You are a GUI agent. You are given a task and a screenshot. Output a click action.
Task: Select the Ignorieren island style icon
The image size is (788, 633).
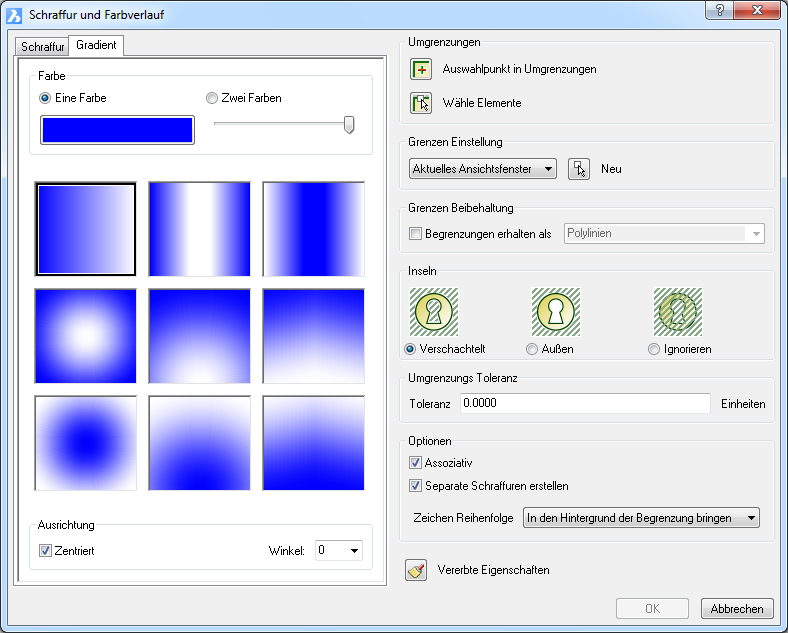(677, 312)
